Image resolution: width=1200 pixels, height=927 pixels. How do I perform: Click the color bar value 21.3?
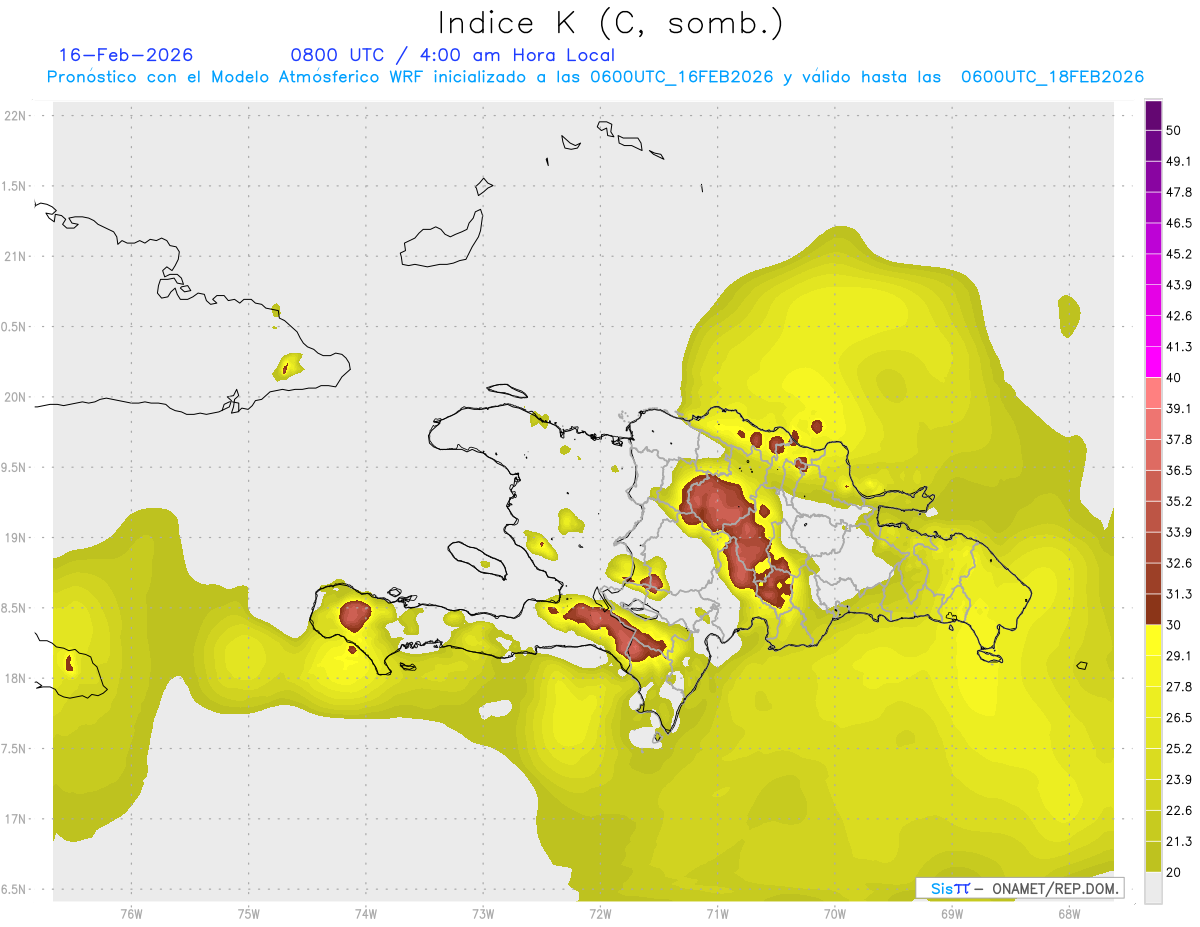(1179, 842)
